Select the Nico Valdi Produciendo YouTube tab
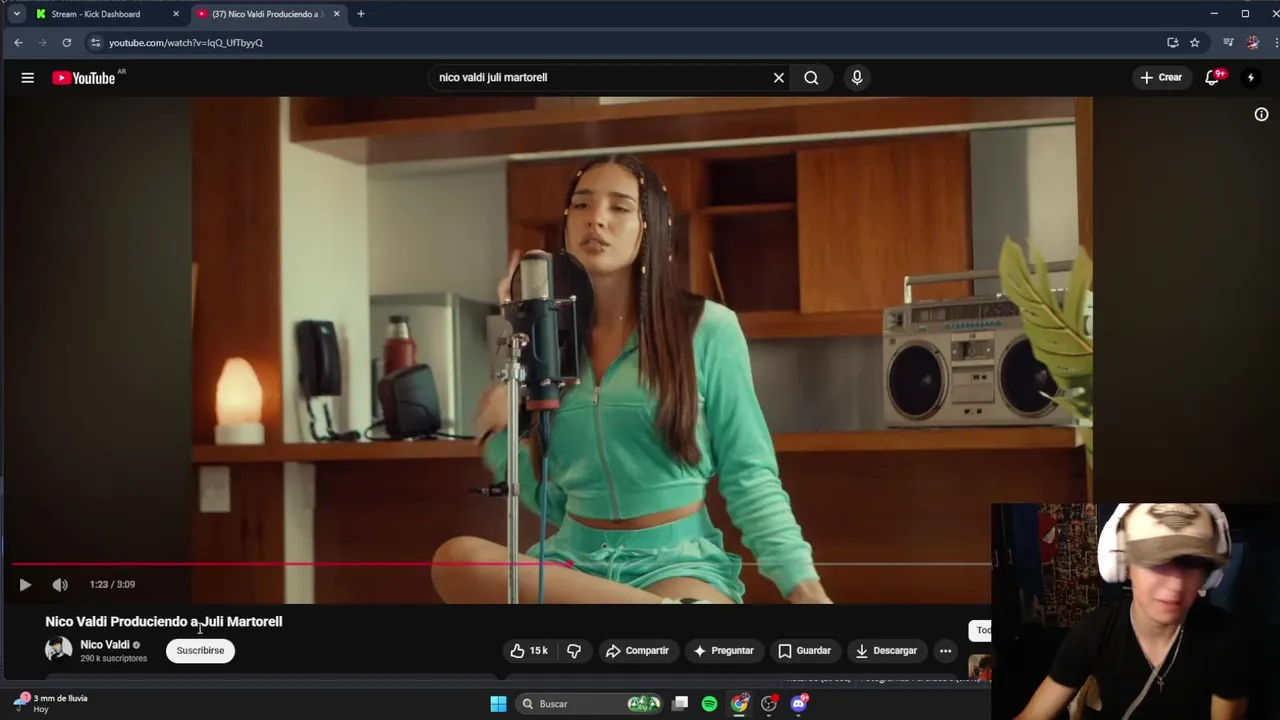Image resolution: width=1280 pixels, height=720 pixels. 265,14
